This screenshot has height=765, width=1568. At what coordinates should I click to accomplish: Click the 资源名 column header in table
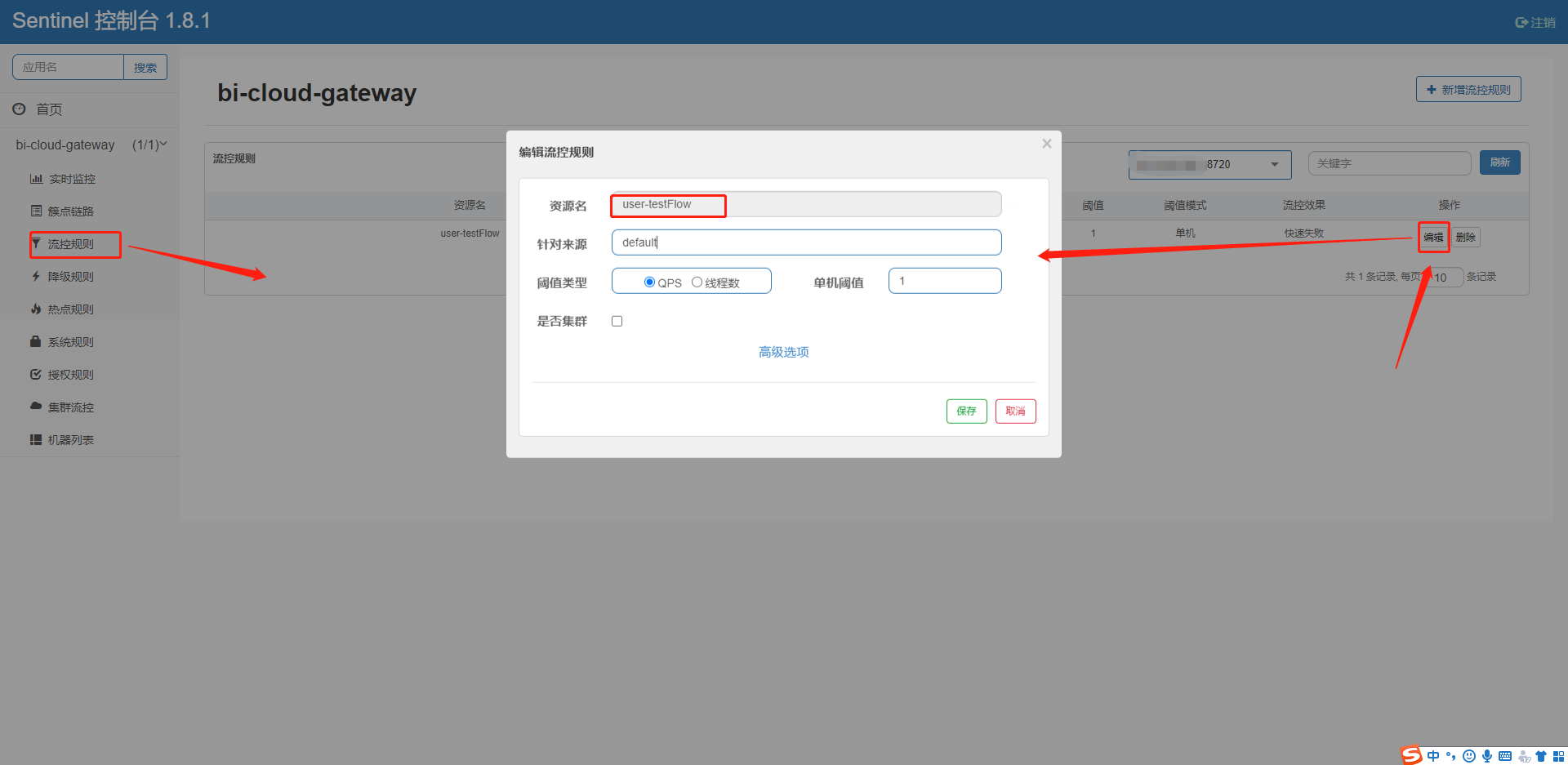[x=470, y=205]
